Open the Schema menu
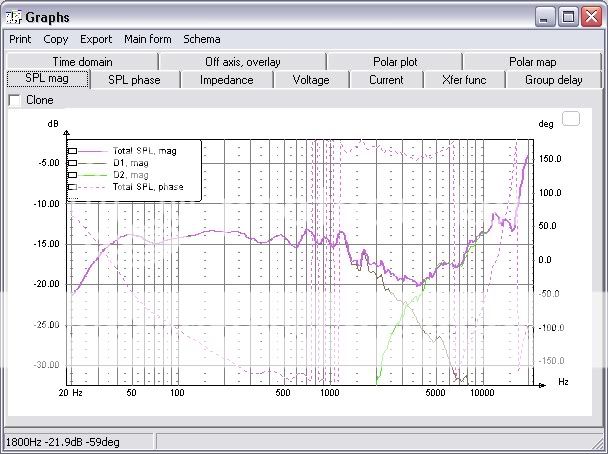Image resolution: width=608 pixels, height=454 pixels. (x=201, y=39)
